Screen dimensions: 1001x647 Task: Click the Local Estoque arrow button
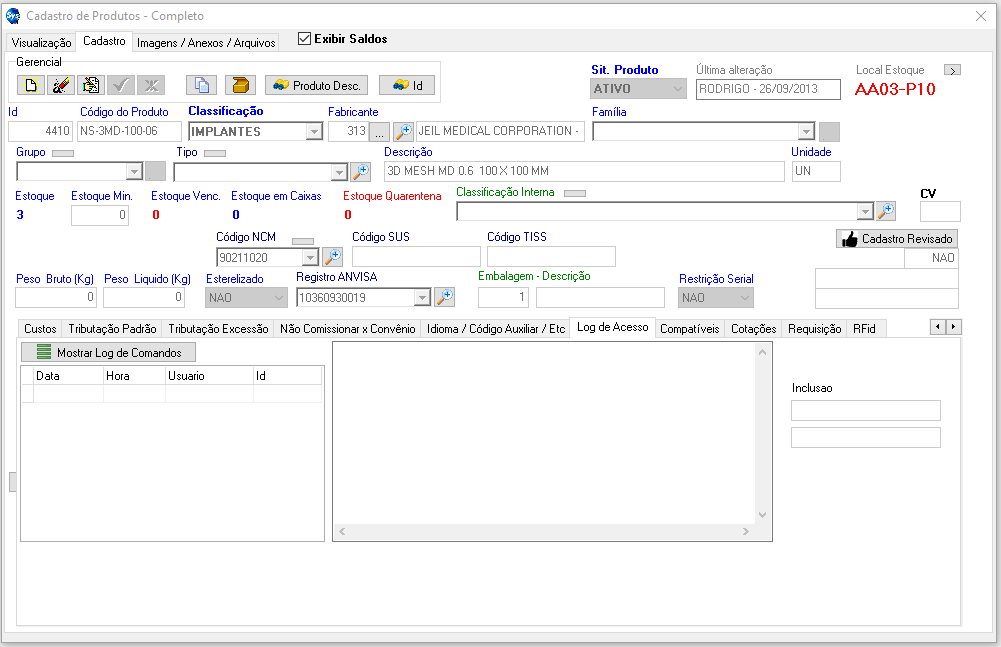point(952,70)
